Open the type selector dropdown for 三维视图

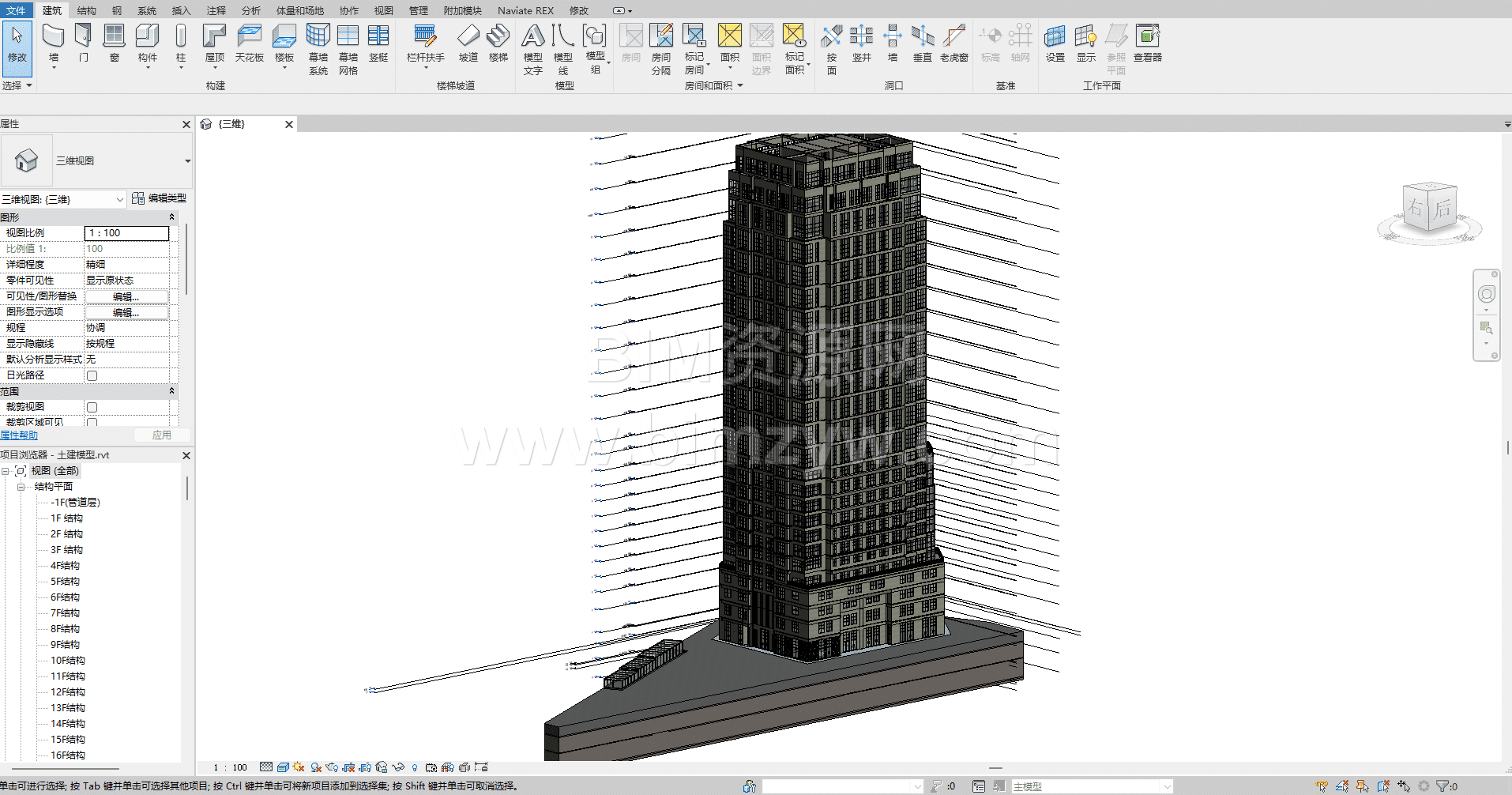[187, 161]
